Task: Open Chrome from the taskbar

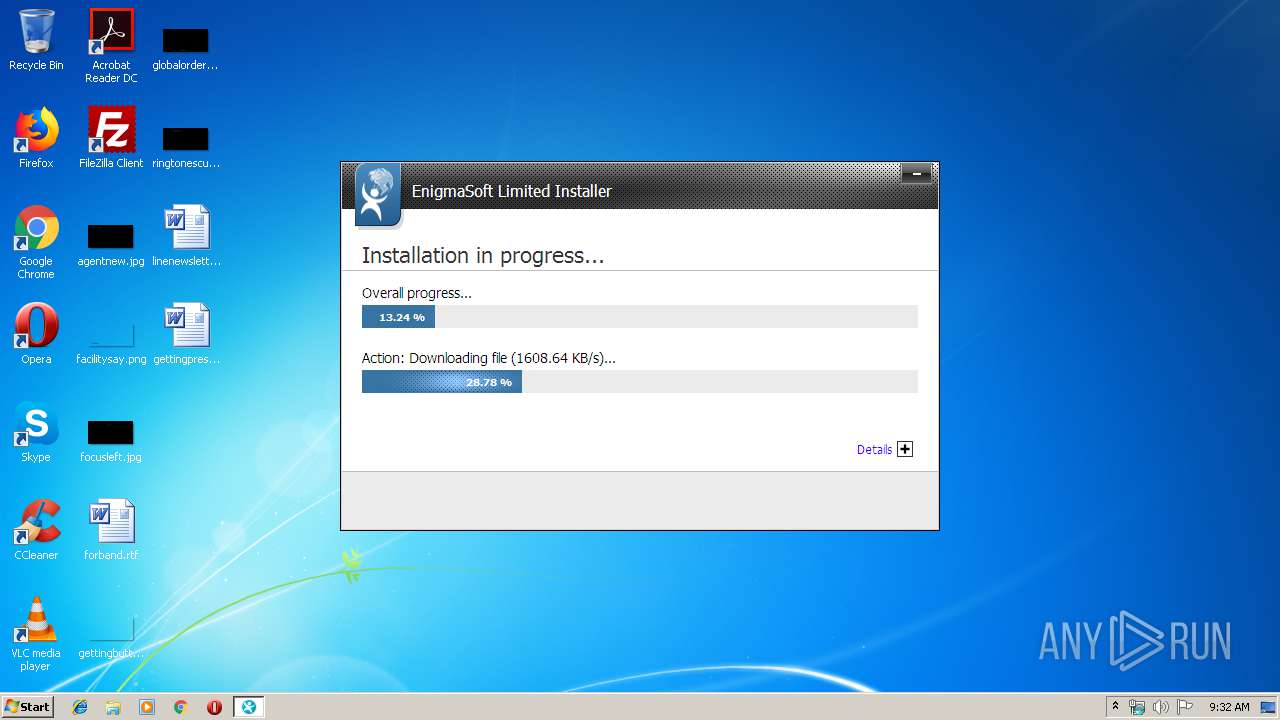Action: point(181,707)
